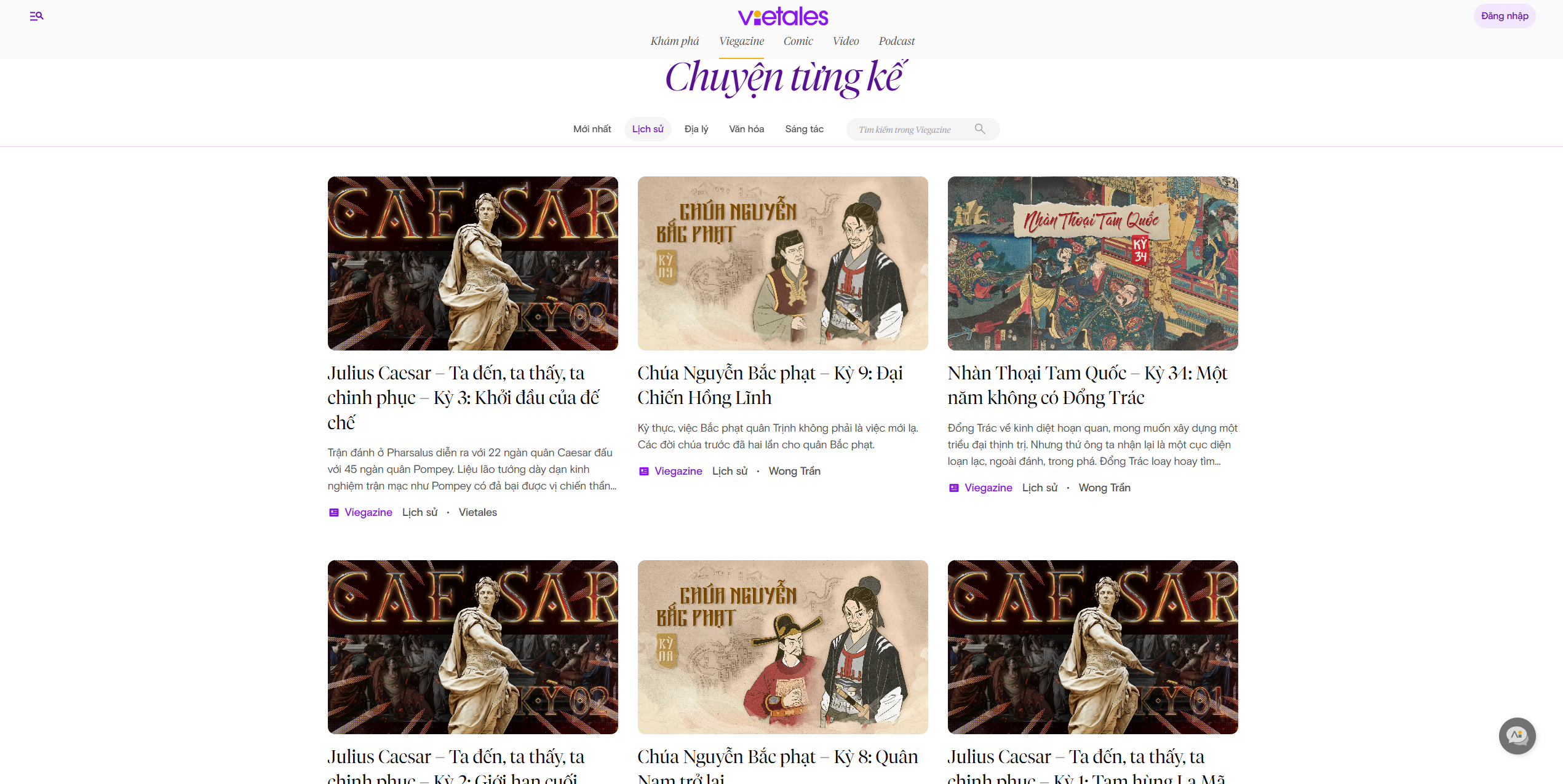Viewport: 1563px width, 784px height.
Task: Open the Caesar Kỳ 03 thumbnail image
Action: pyautogui.click(x=472, y=264)
